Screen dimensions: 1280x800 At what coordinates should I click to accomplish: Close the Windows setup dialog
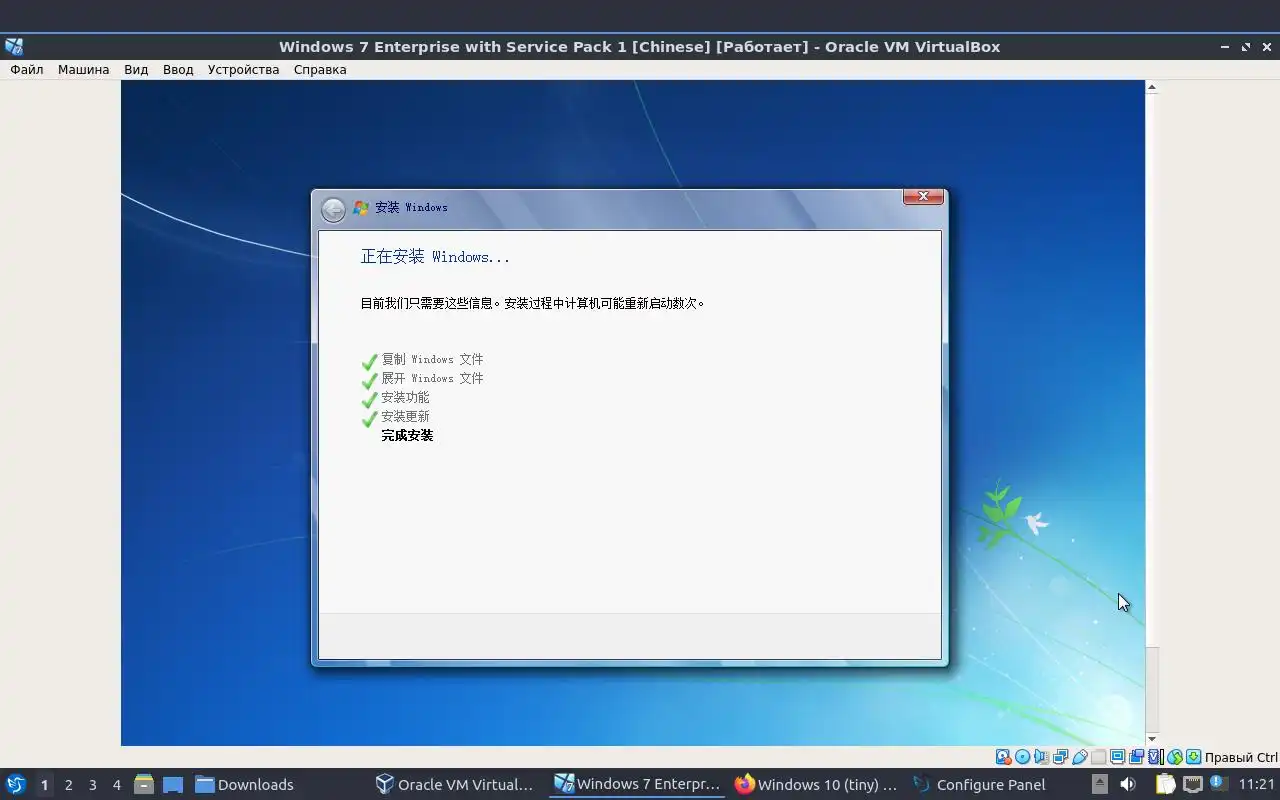[x=923, y=197]
